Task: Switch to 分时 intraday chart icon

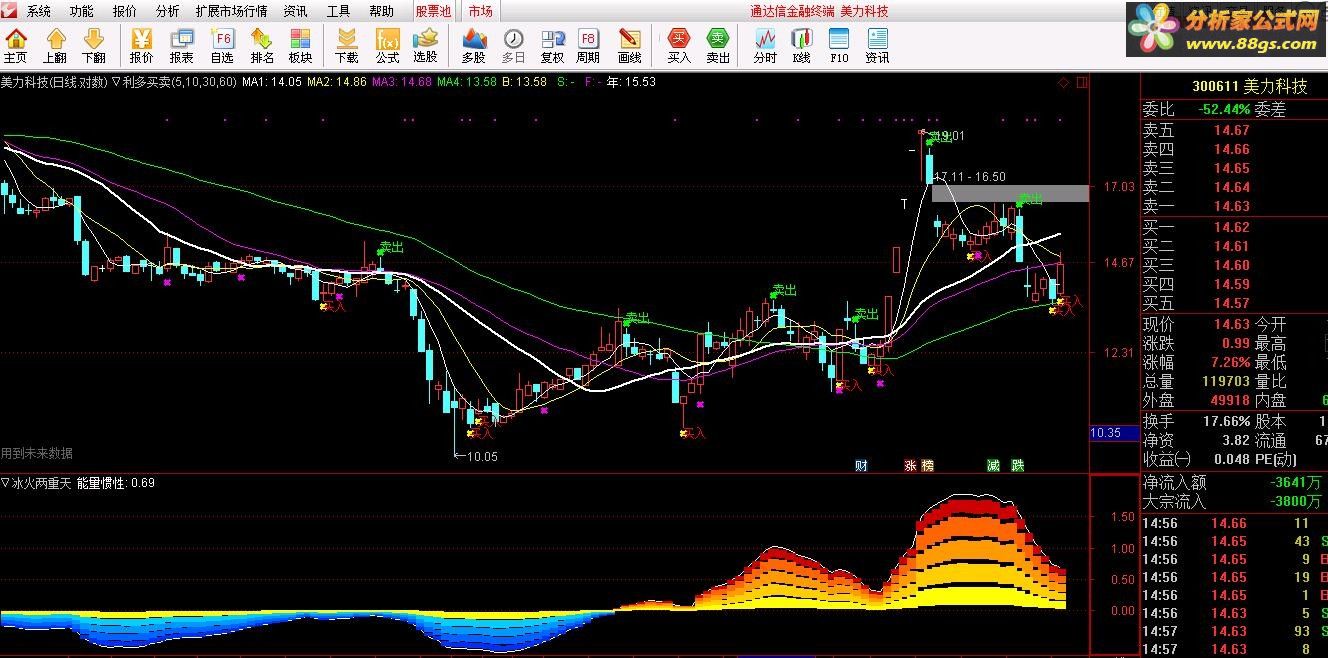Action: click(x=765, y=46)
